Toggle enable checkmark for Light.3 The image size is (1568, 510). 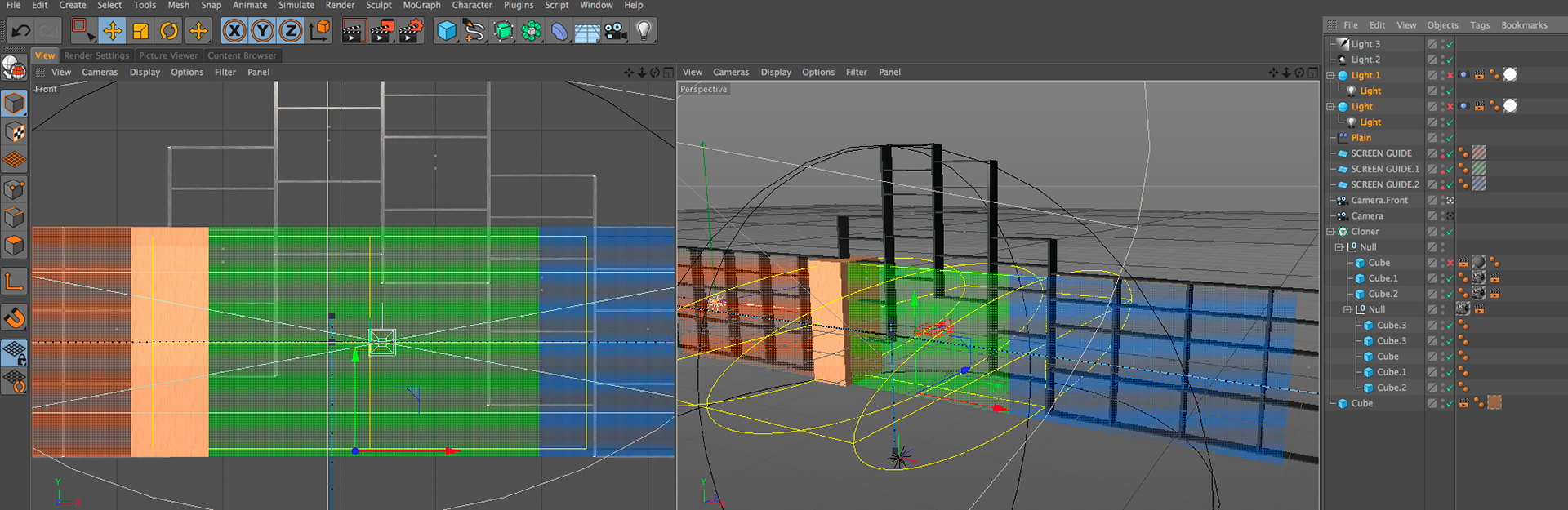tap(1450, 44)
